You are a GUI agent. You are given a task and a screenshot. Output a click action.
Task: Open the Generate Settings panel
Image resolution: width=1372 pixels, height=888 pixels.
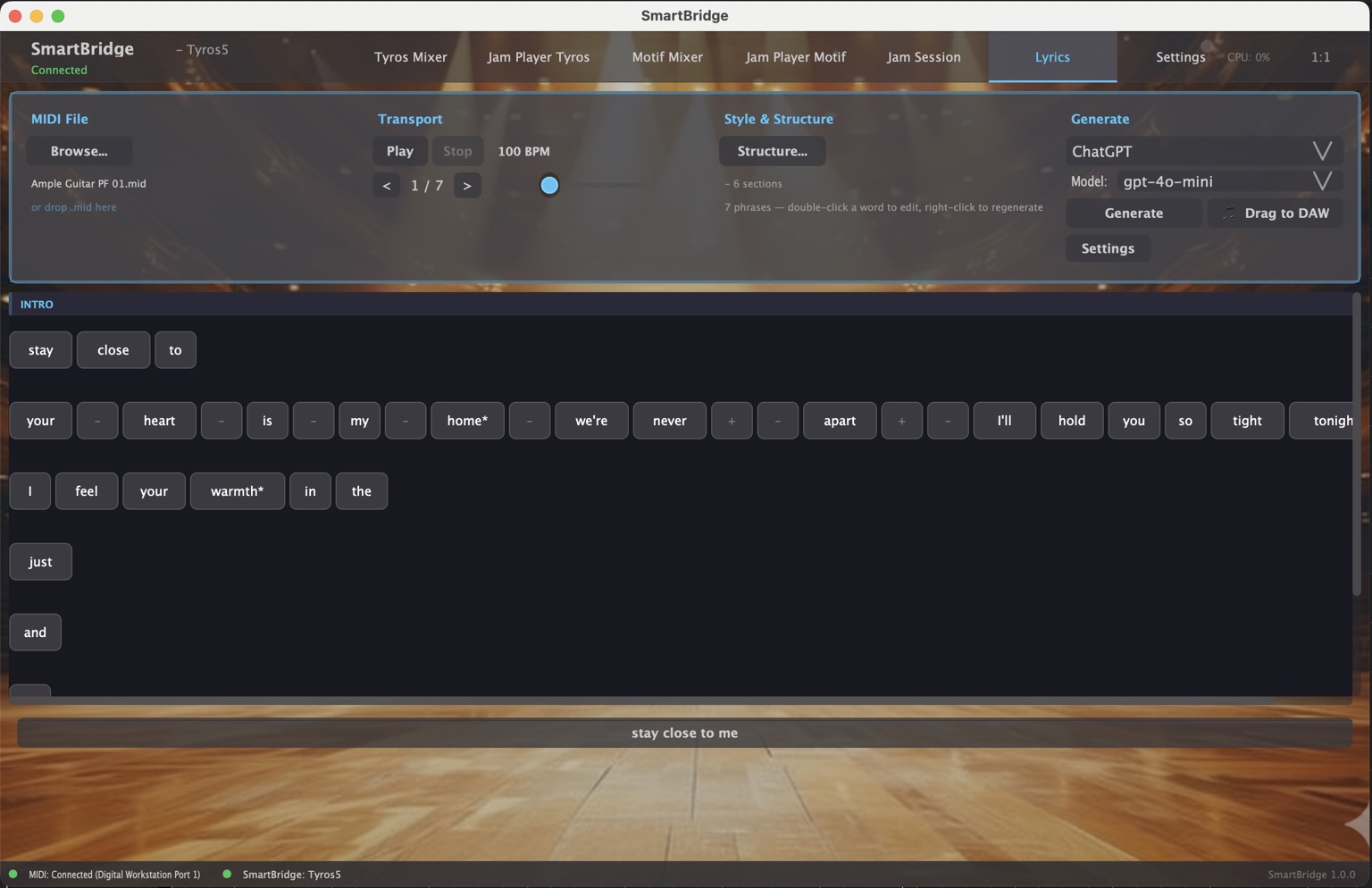[1108, 247]
